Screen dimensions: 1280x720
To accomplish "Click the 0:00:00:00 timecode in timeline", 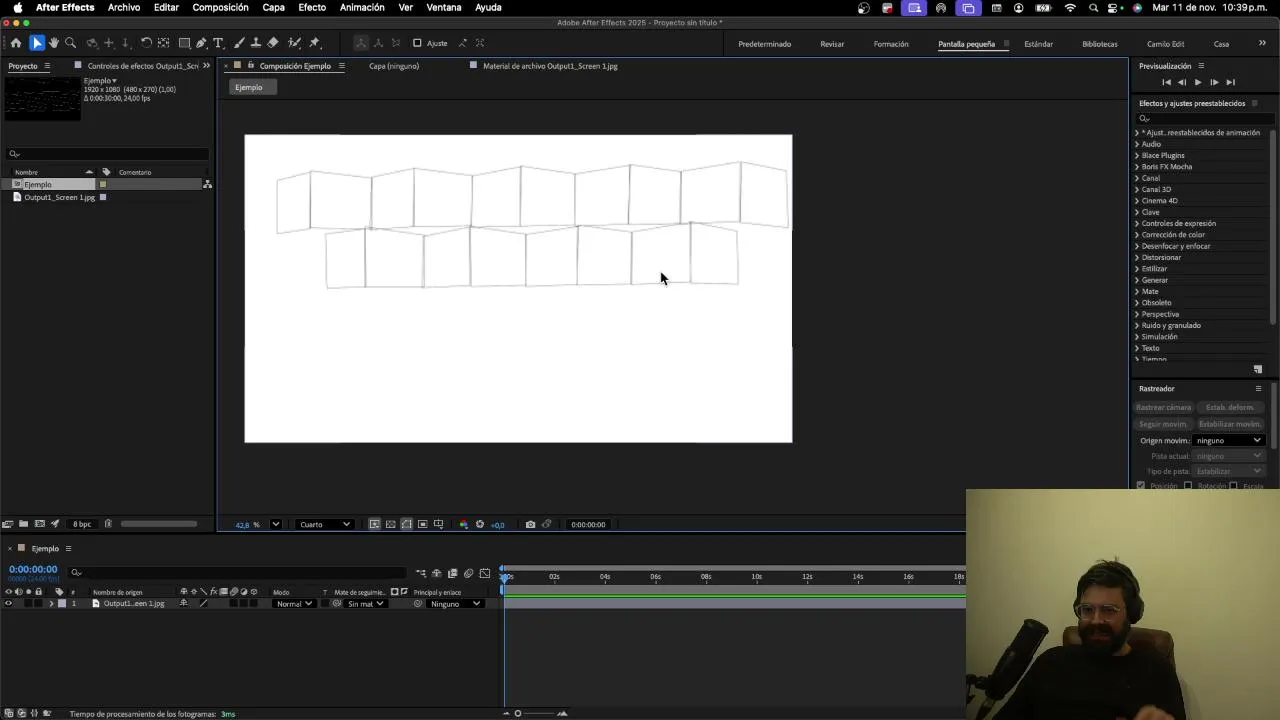I will (x=33, y=569).
